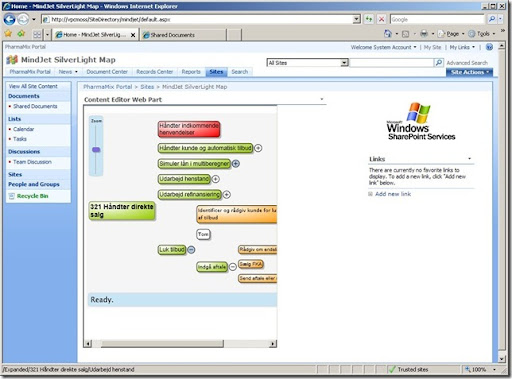Screen dimensions: 512x379
Task: Open the Links web part menu arrow
Action: [469, 159]
